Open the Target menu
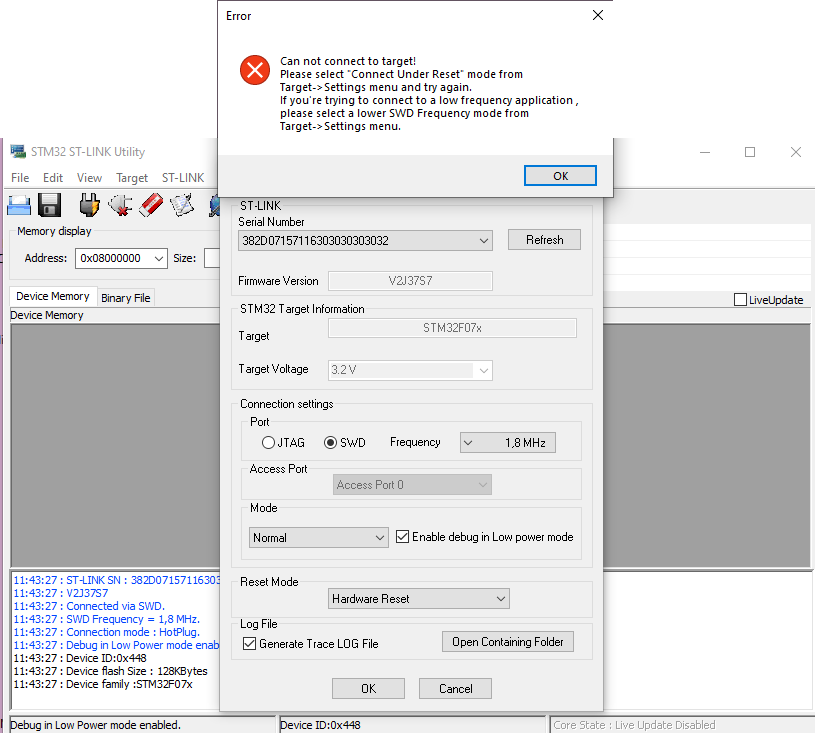Viewport: 815px width, 733px height. (132, 178)
